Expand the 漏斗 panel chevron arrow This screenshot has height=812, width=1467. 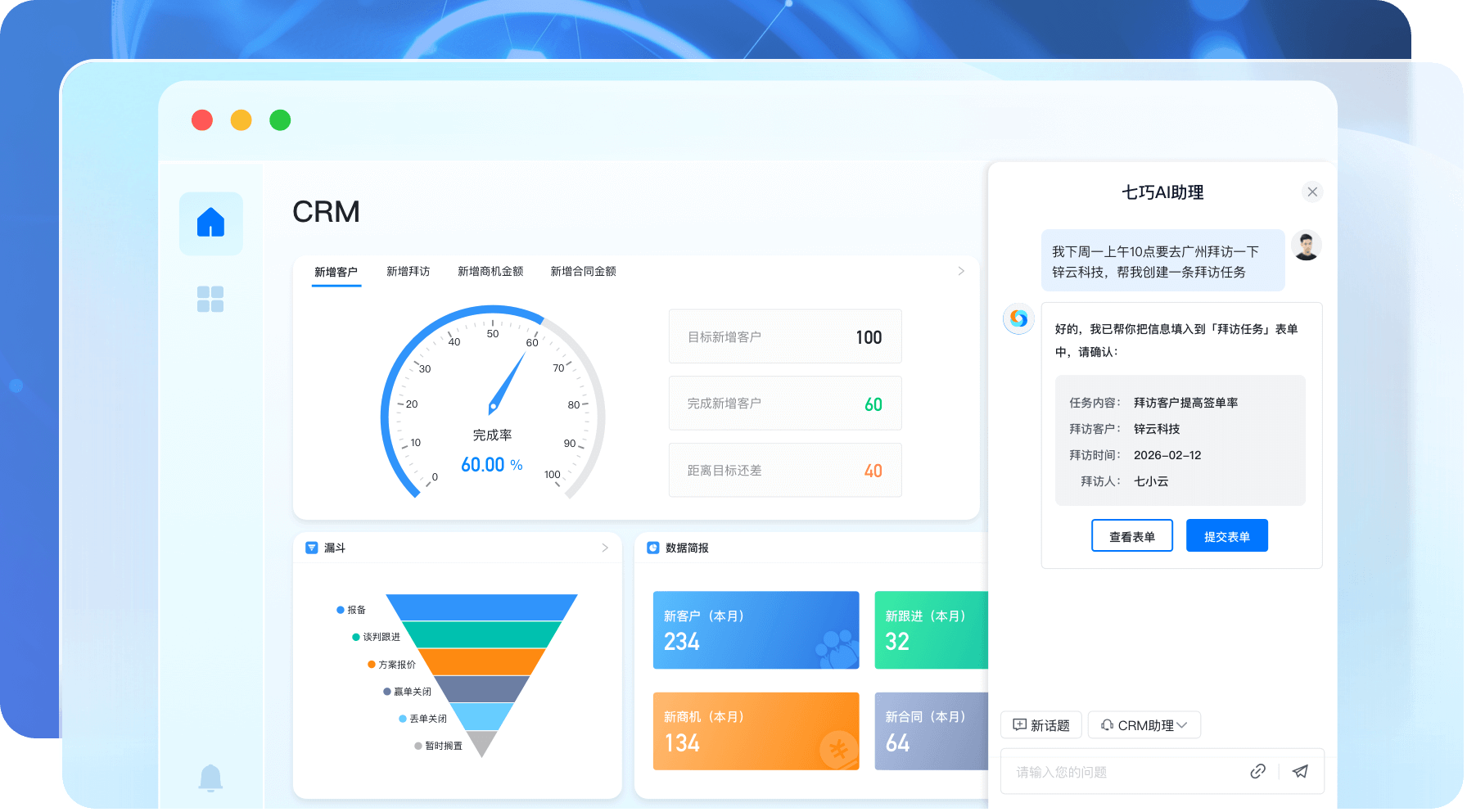pos(605,548)
